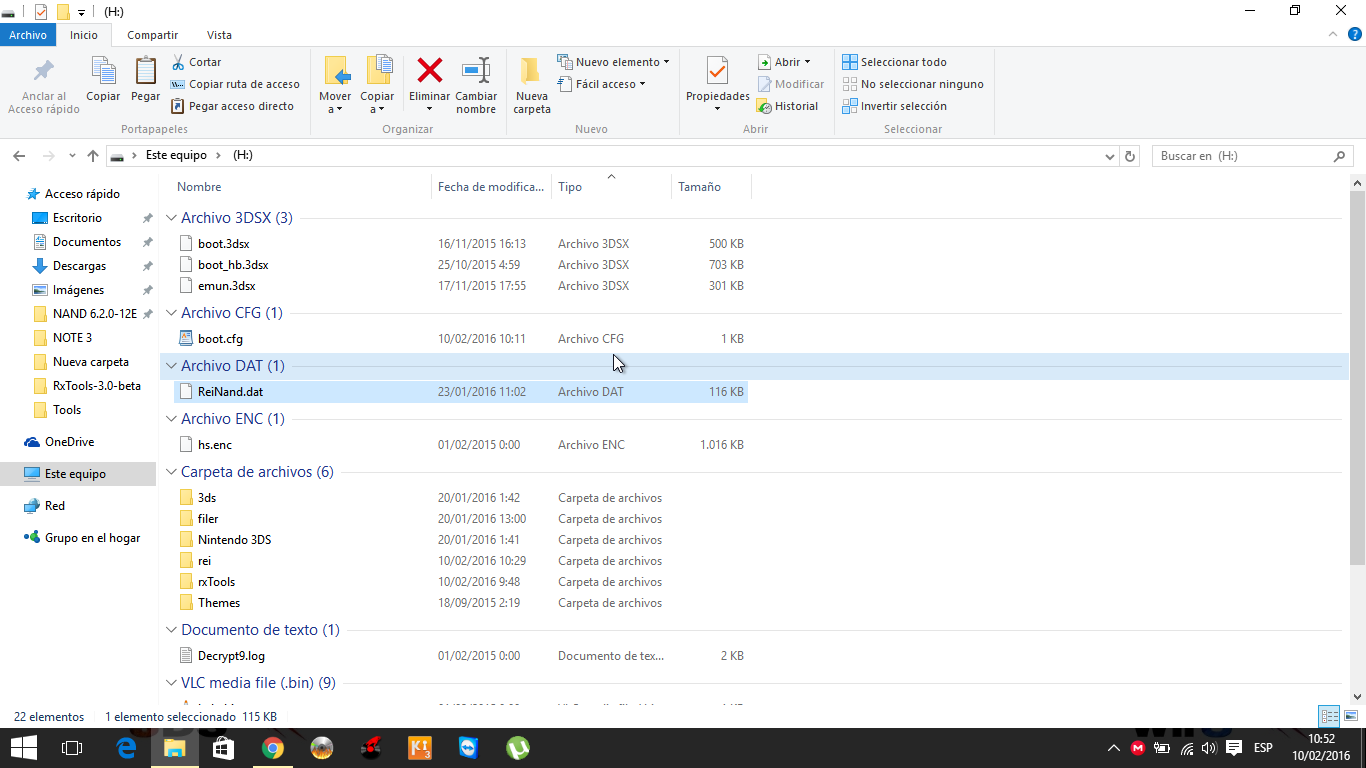Image resolution: width=1366 pixels, height=768 pixels.
Task: Click Seleccionar todo in ribbon
Action: pos(894,62)
